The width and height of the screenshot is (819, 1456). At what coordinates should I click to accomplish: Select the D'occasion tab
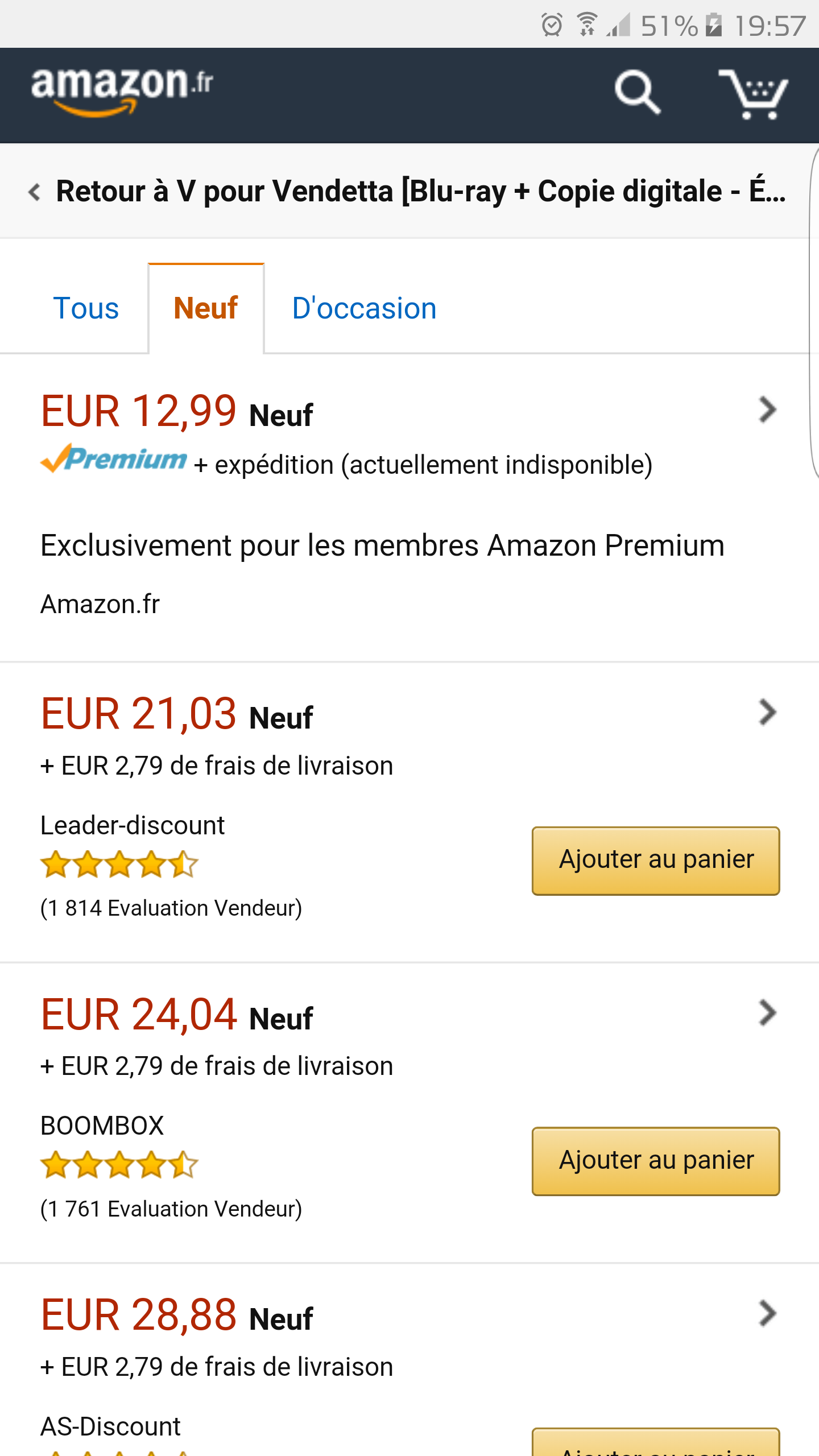364,309
